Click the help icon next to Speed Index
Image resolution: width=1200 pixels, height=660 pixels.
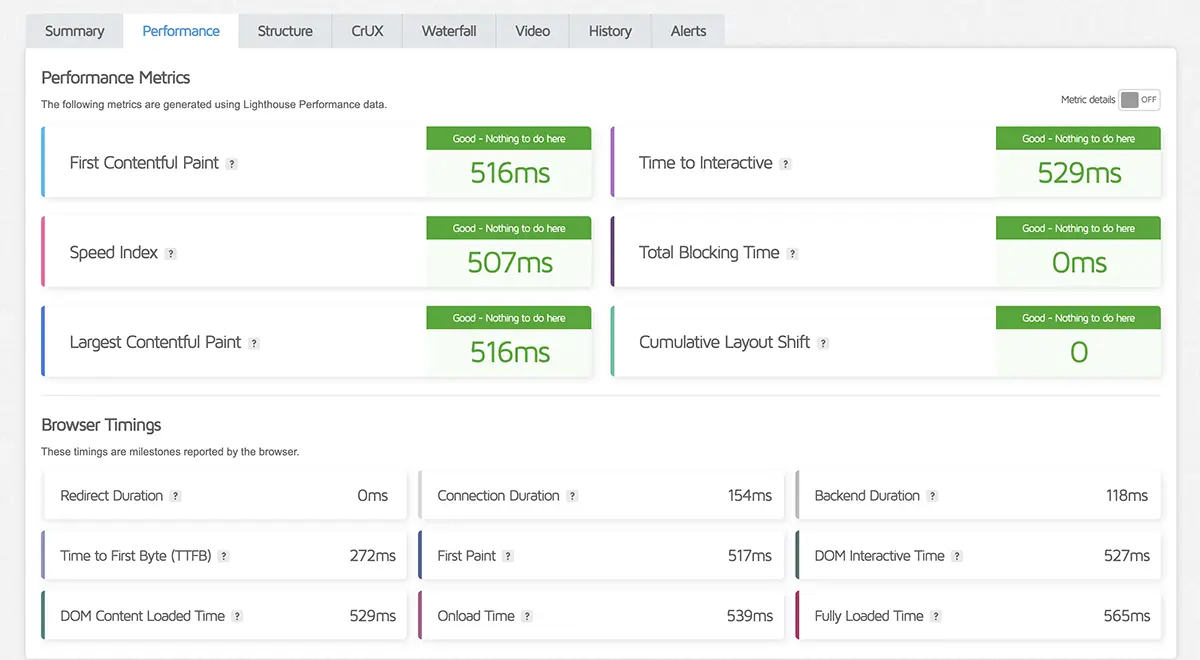171,254
